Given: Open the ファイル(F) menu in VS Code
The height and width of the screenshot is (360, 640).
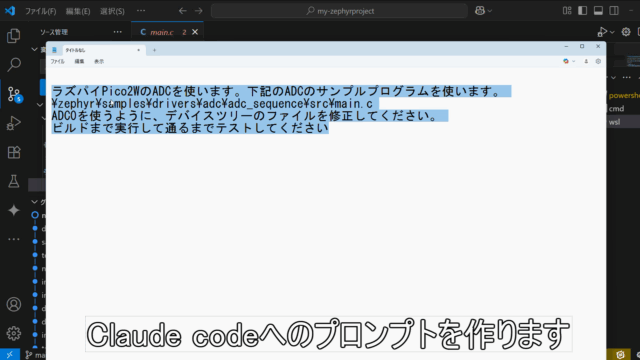Looking at the screenshot, I should point(40,11).
